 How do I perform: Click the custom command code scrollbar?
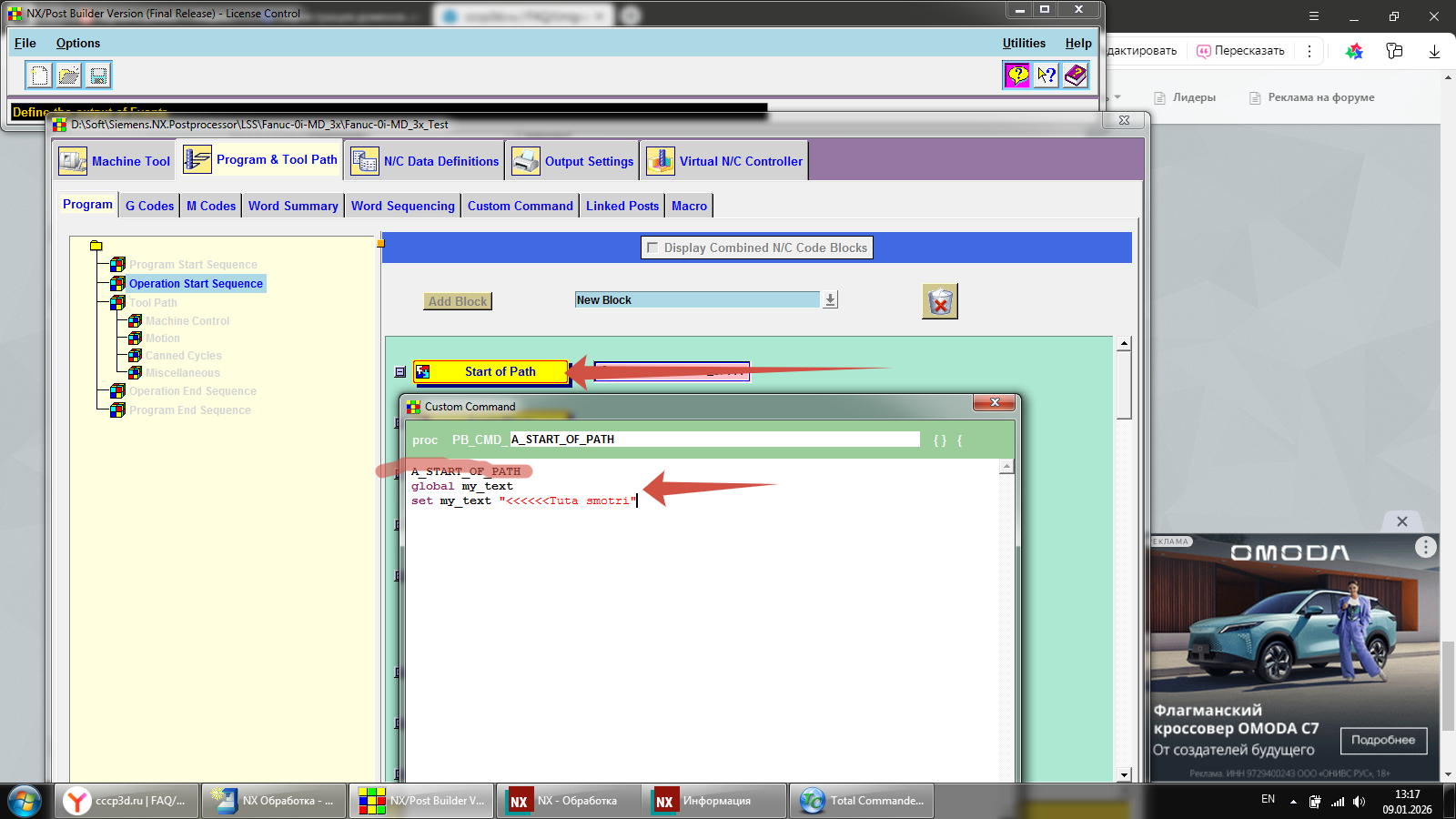1006,619
